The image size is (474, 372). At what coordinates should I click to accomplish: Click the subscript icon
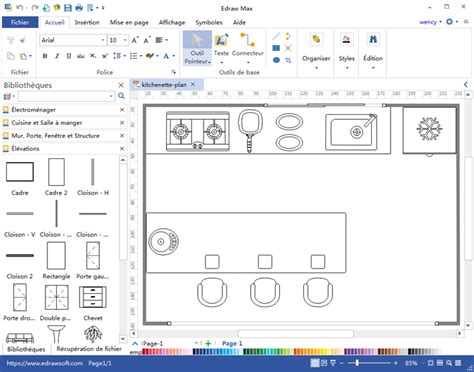(93, 56)
